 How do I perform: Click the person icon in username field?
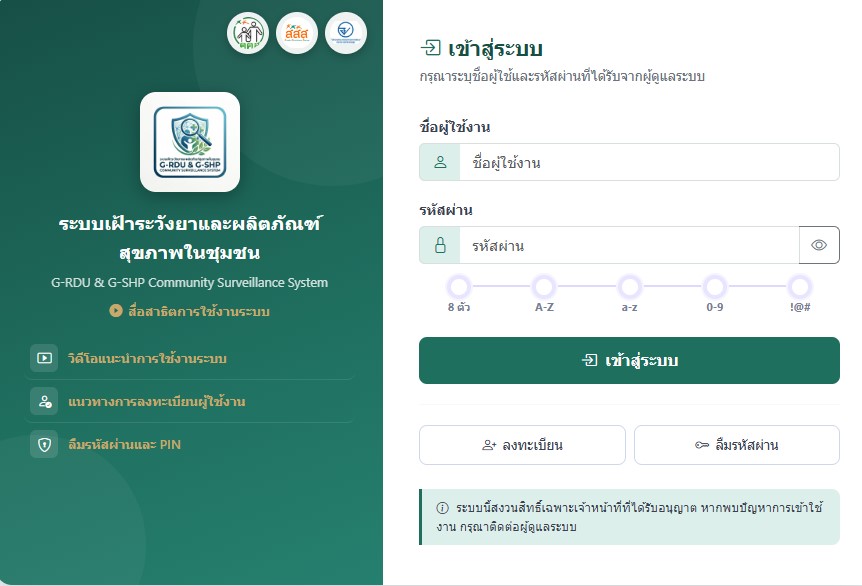(440, 162)
